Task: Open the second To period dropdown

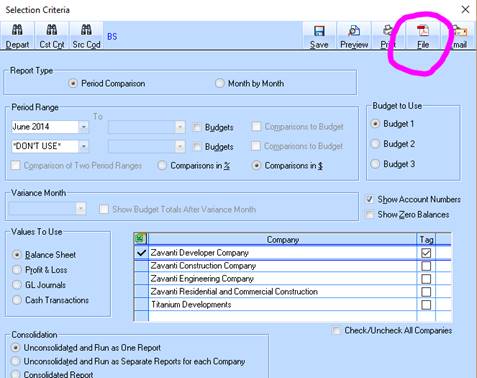Action: point(180,146)
